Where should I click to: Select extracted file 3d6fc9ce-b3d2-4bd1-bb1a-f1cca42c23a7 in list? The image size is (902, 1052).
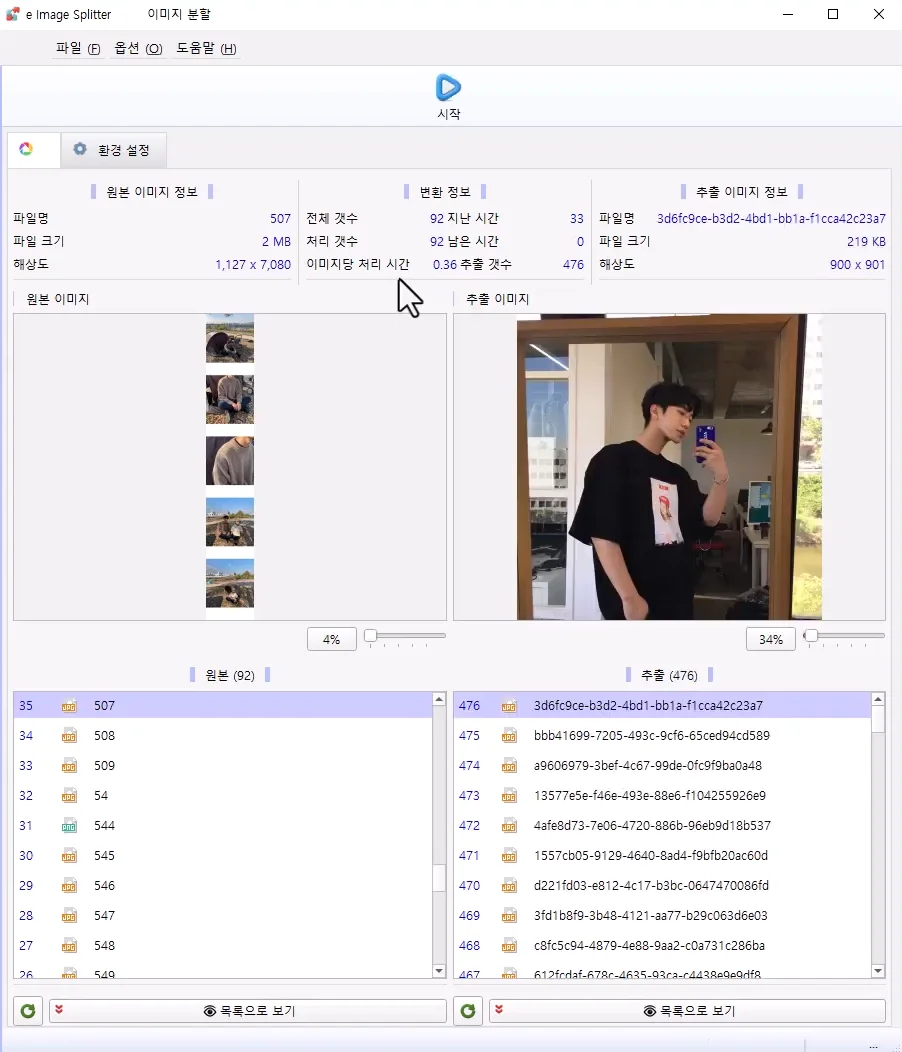coord(662,705)
